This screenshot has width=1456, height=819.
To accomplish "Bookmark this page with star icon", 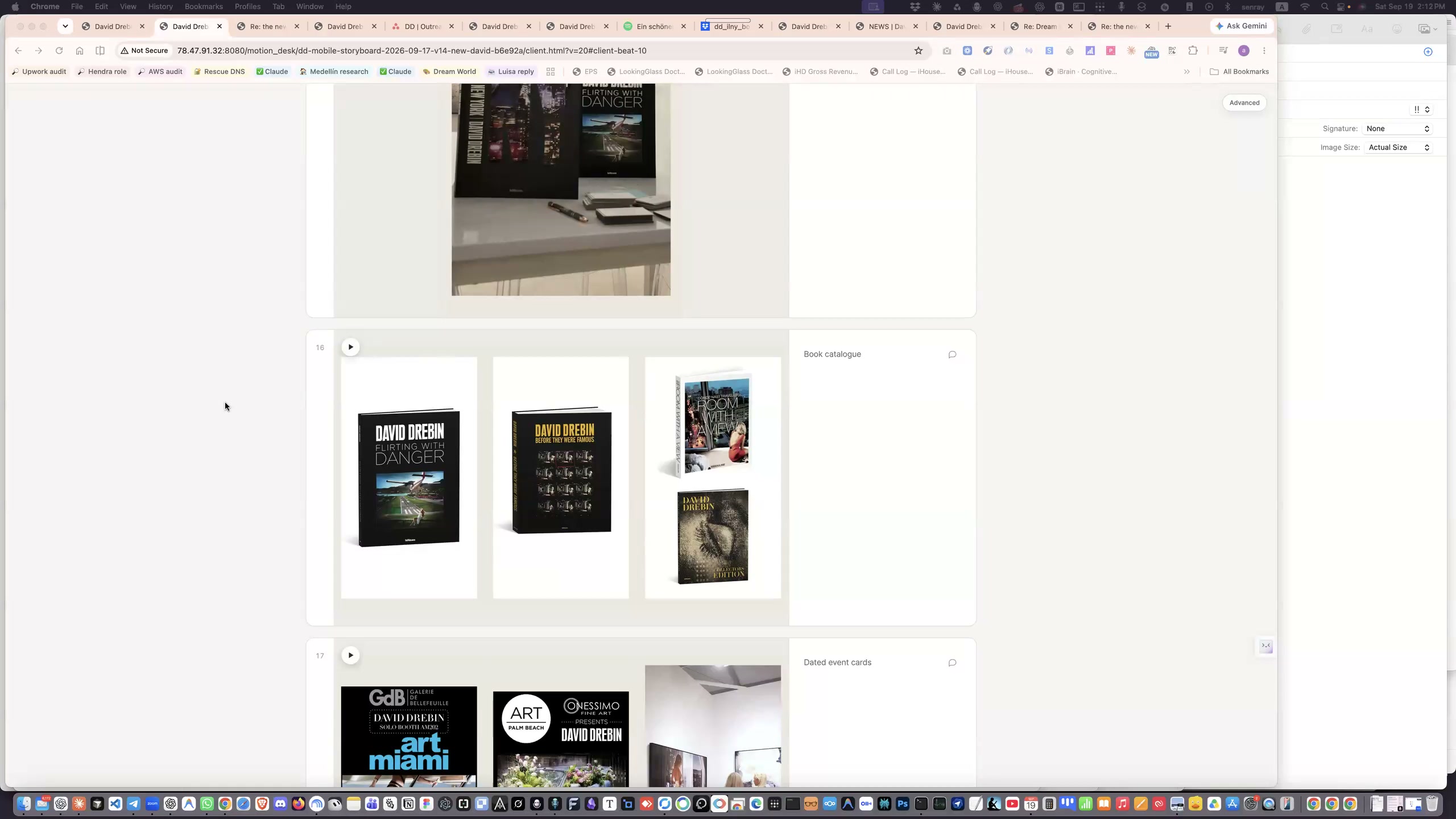I will [918, 51].
